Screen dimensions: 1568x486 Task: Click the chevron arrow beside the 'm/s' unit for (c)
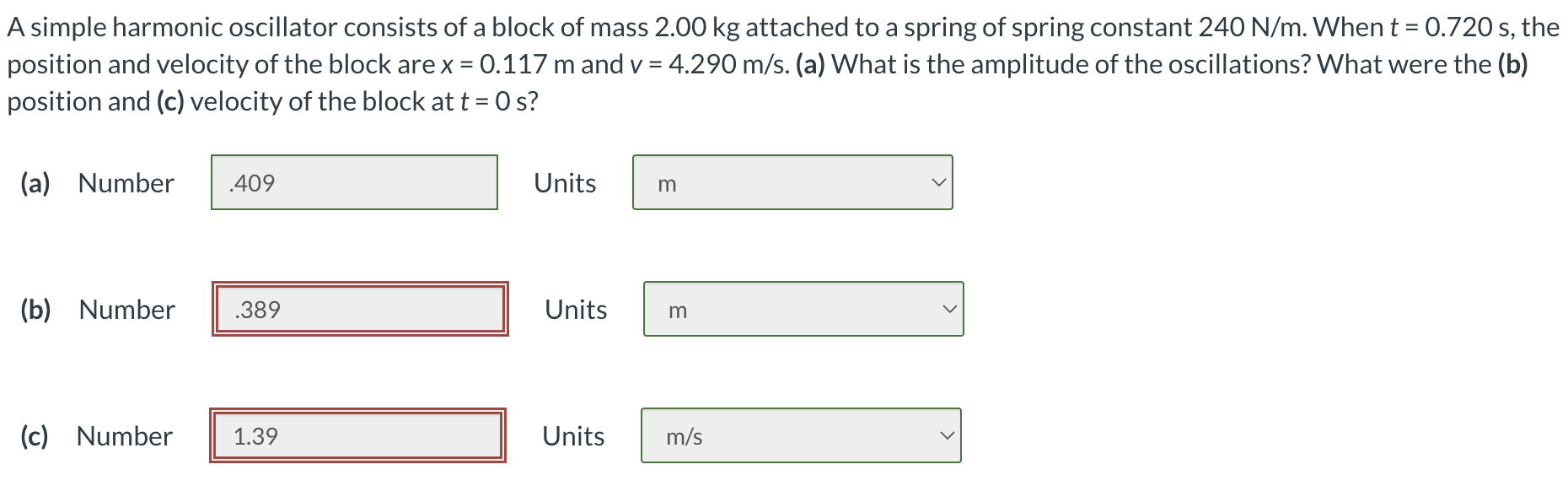[x=948, y=436]
